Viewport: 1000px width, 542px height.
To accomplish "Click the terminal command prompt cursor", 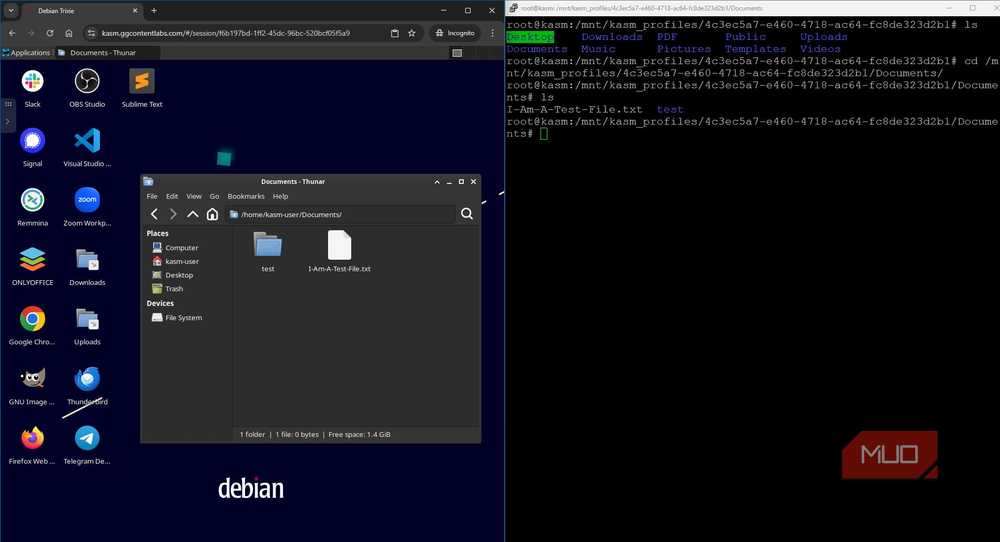I will click(x=543, y=133).
